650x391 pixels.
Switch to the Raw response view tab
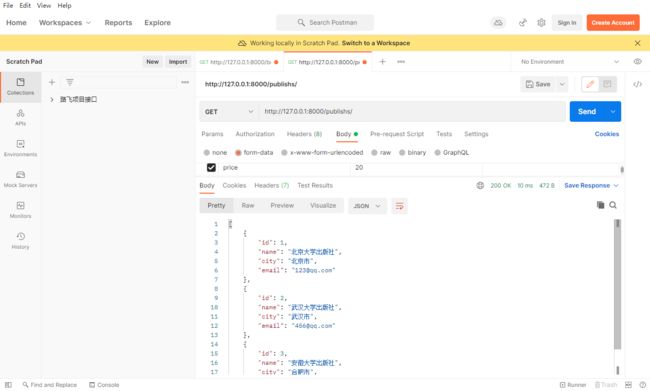247,206
